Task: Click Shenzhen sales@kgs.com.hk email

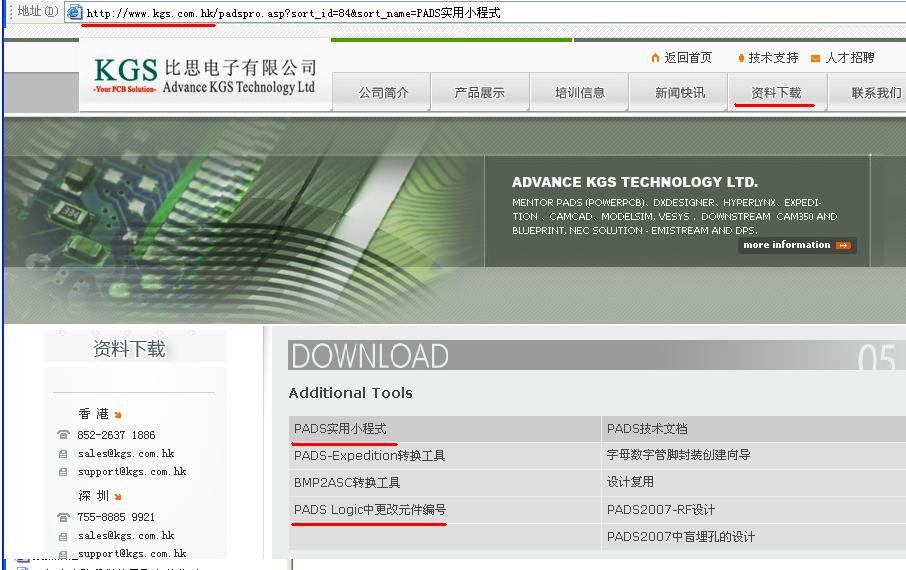Action: (126, 536)
